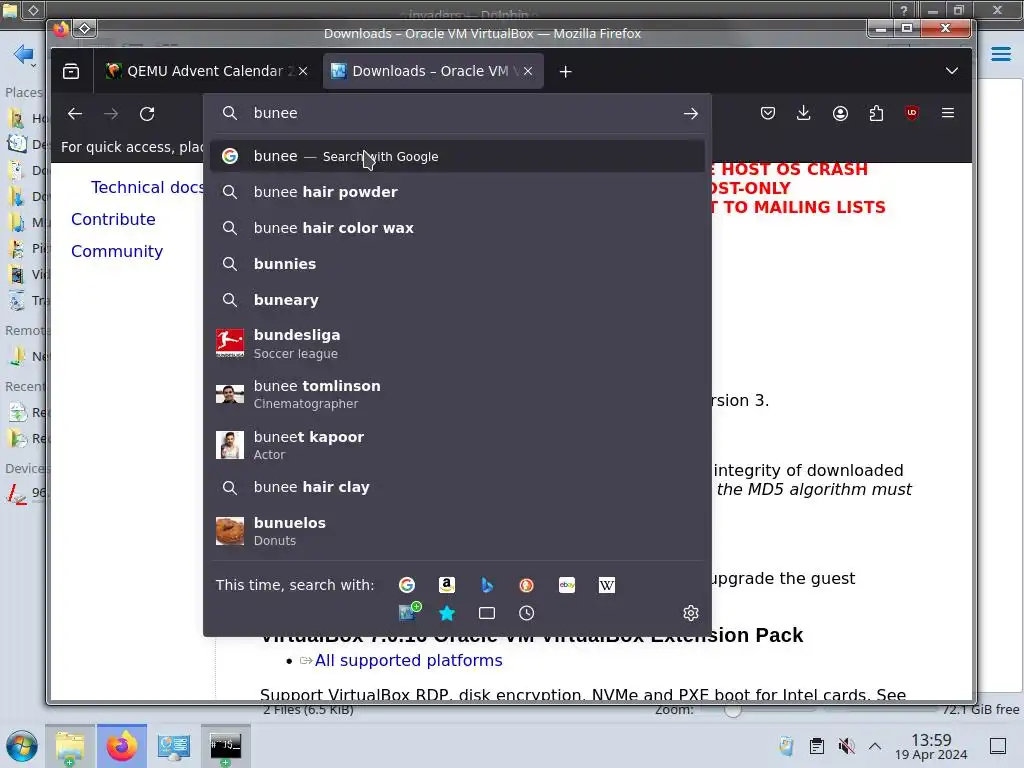The image size is (1024, 768).
Task: Expand the list all tabs chevron
Action: pos(952,71)
